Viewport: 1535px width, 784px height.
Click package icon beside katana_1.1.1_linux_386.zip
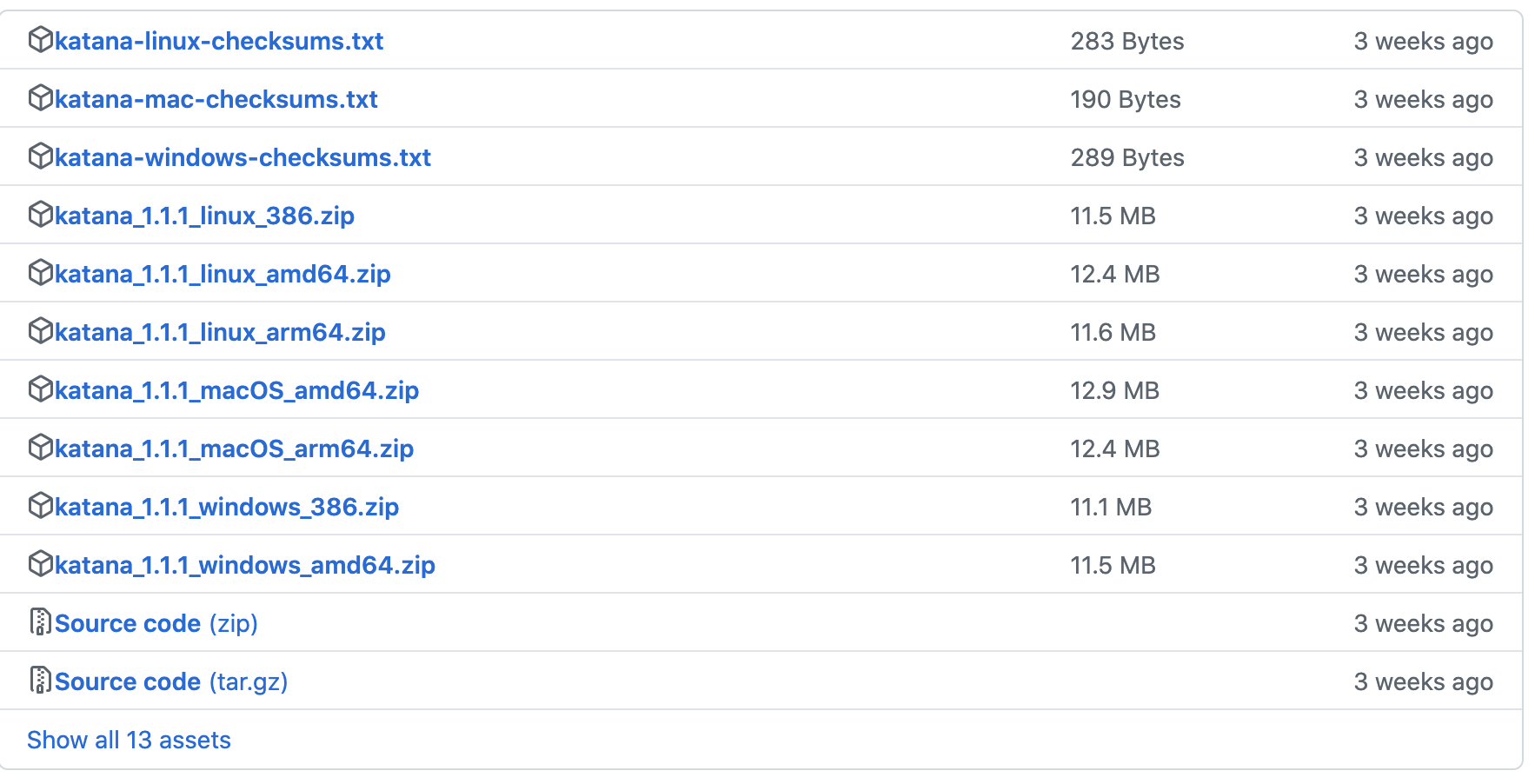(40, 215)
